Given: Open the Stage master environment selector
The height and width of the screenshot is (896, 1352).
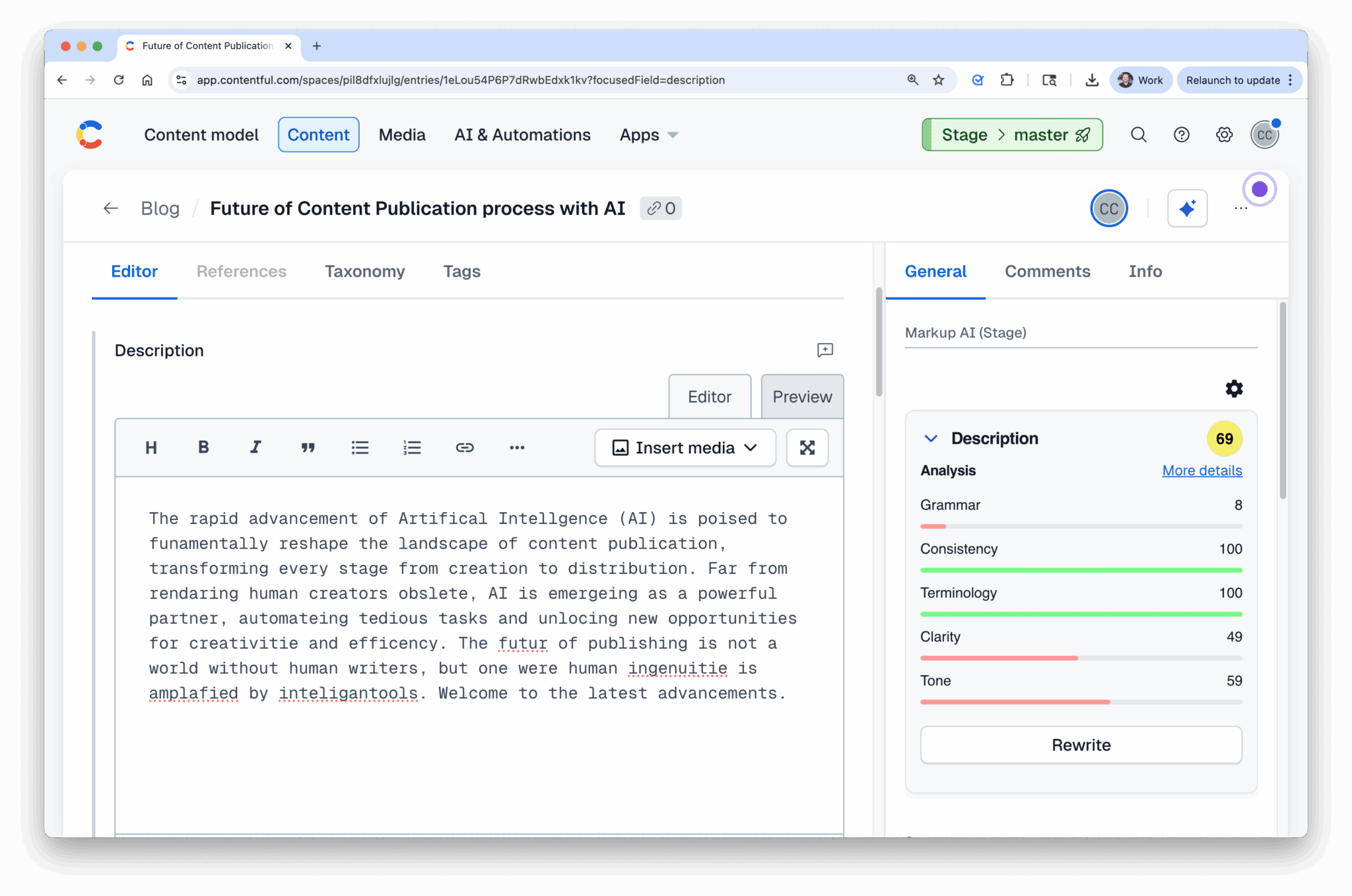Looking at the screenshot, I should coord(1012,134).
